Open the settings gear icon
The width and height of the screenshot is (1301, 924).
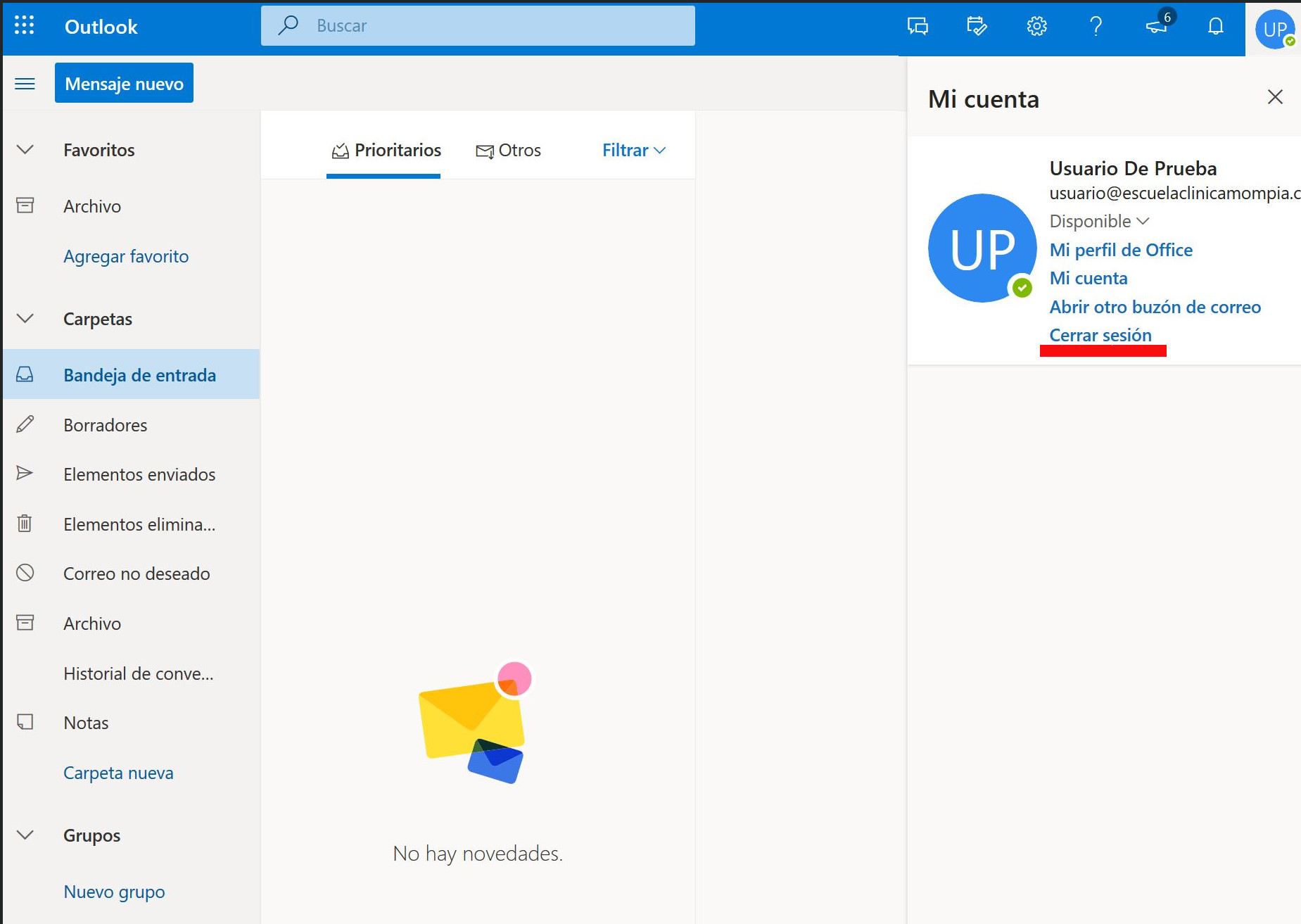pos(1036,27)
